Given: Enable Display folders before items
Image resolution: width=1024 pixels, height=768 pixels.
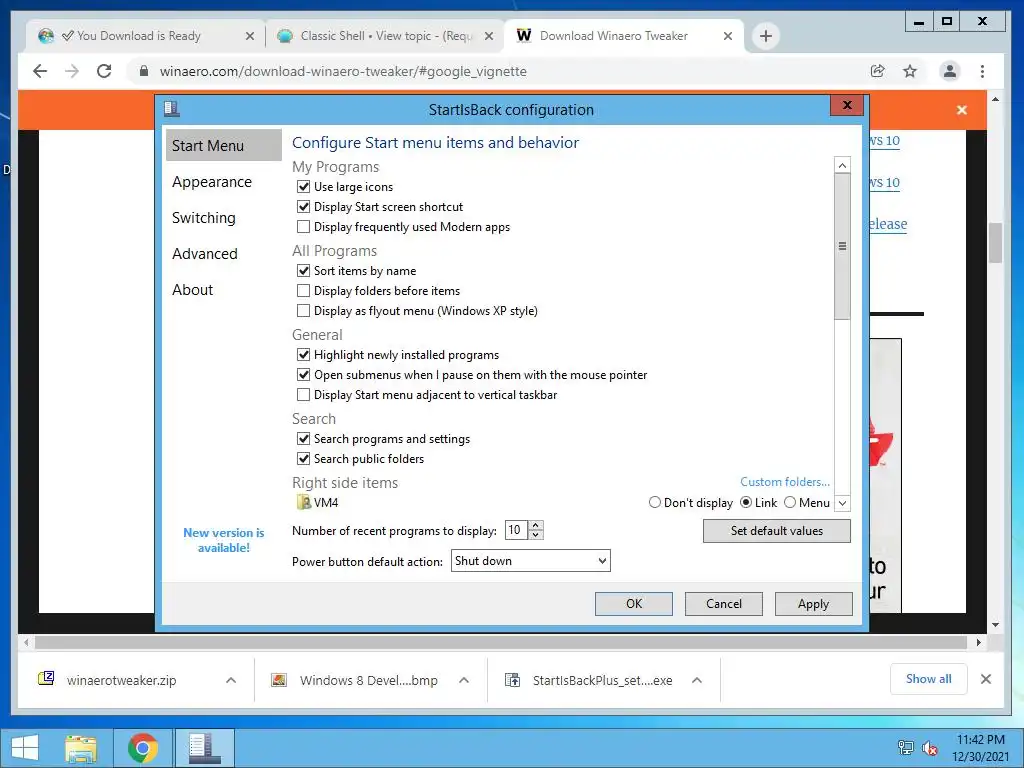Looking at the screenshot, I should 303,291.
